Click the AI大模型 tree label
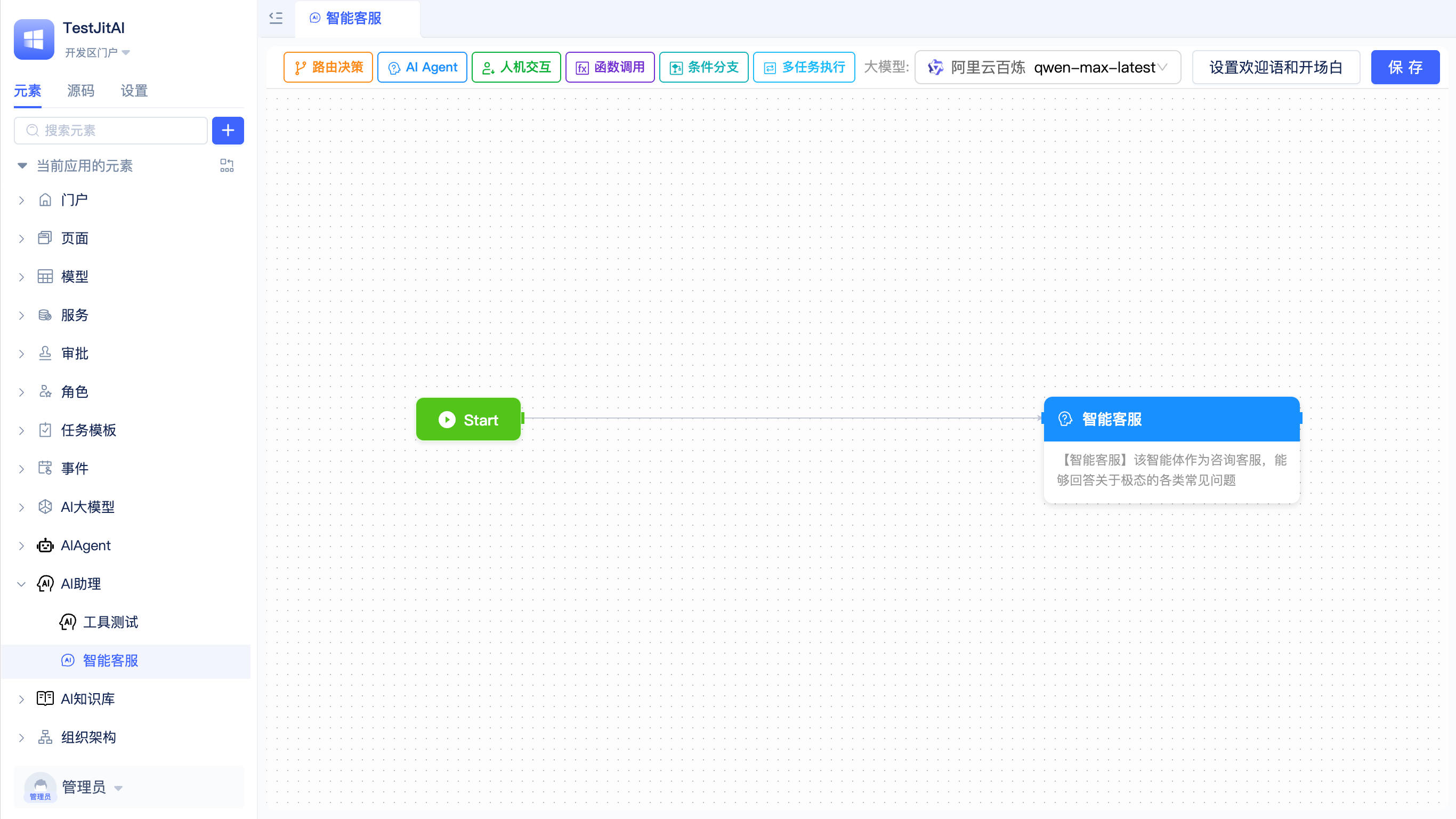The width and height of the screenshot is (1456, 819). click(x=87, y=507)
